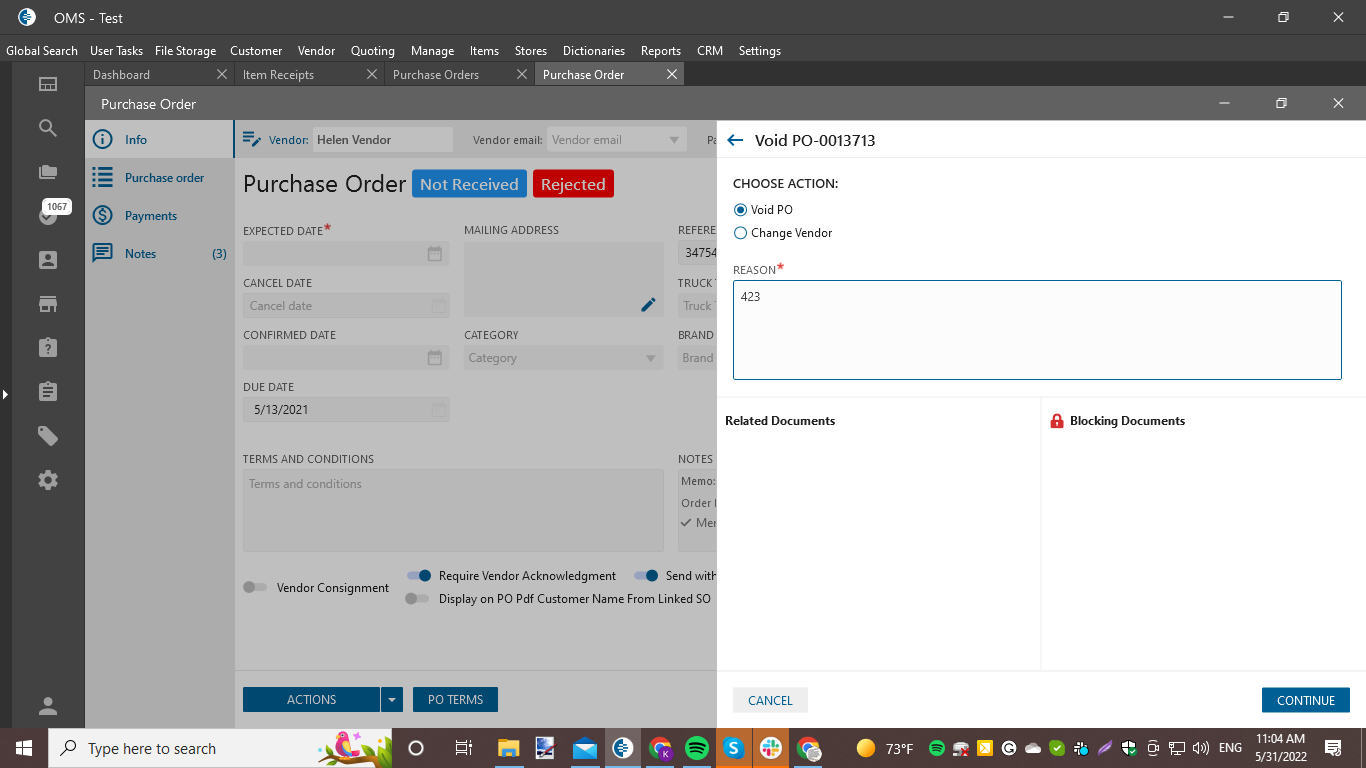The width and height of the screenshot is (1366, 768).
Task: Click the pencil edit icon beside Vendor
Action: click(x=252, y=140)
